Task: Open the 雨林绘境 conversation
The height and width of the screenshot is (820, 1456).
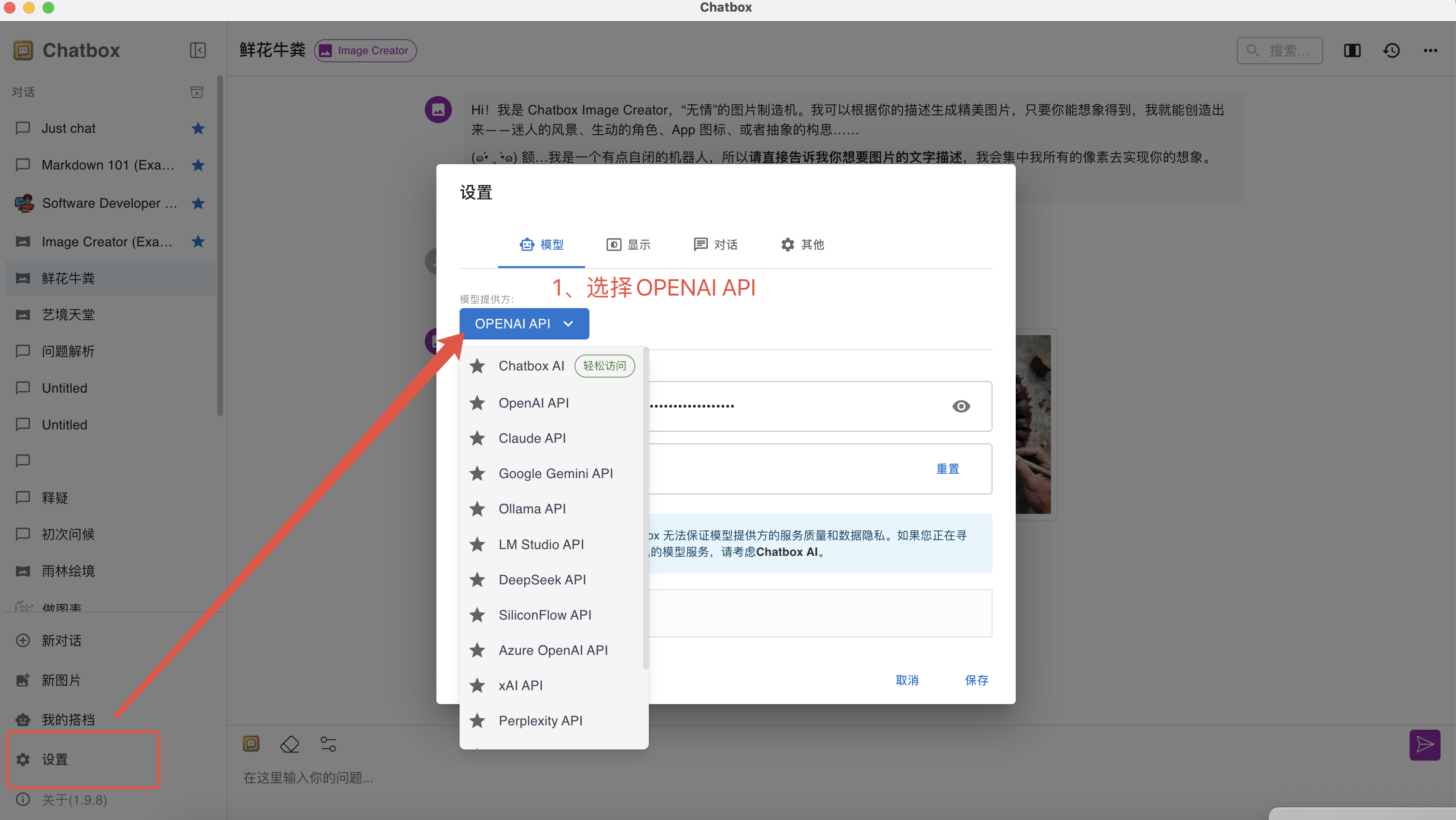Action: 110,571
